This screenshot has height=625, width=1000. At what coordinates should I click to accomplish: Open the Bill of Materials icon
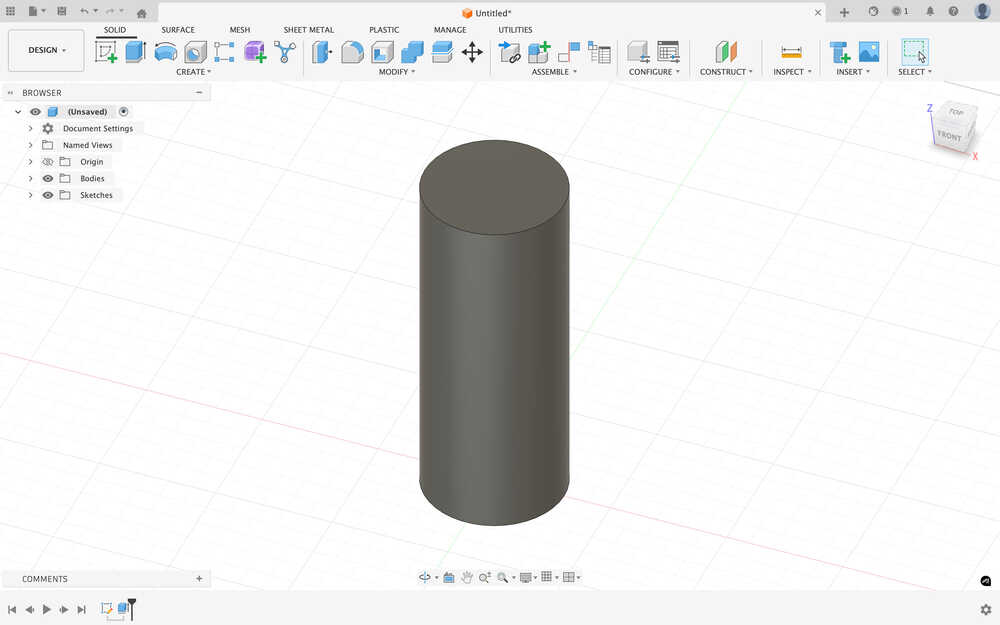pos(599,52)
